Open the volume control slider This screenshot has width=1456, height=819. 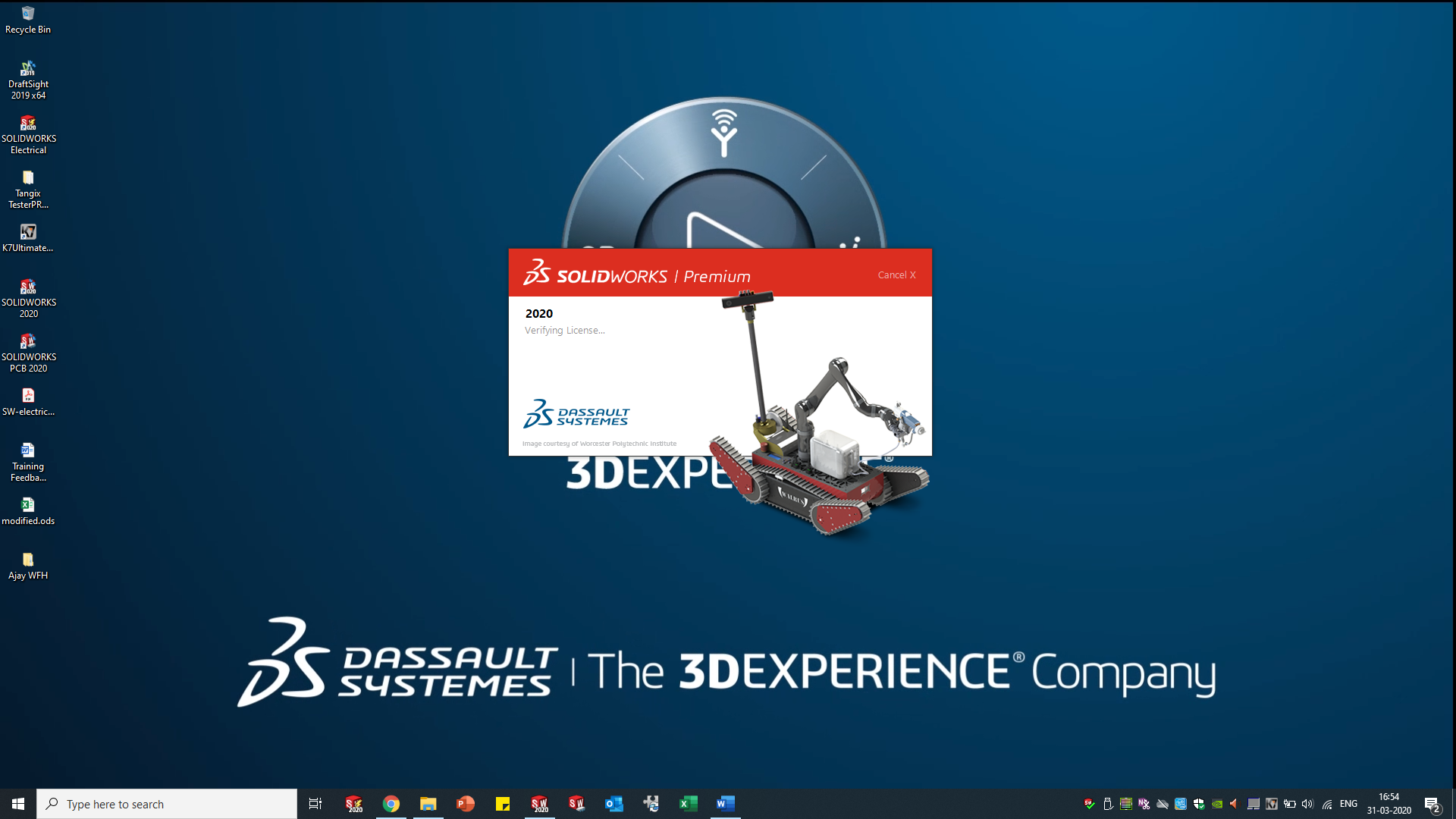[x=1307, y=803]
